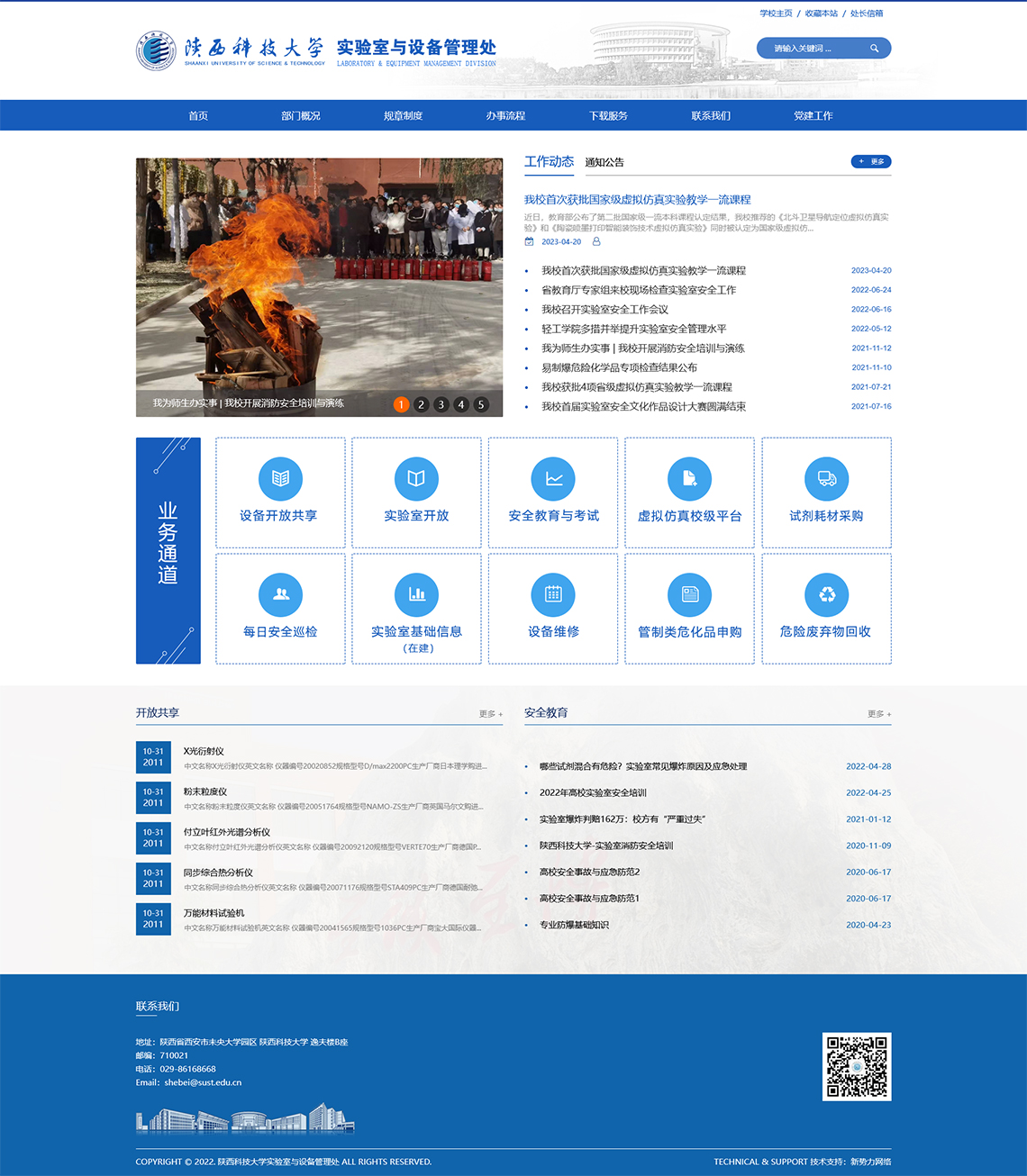Click the search magnifier icon
The height and width of the screenshot is (1176, 1027).
click(874, 49)
